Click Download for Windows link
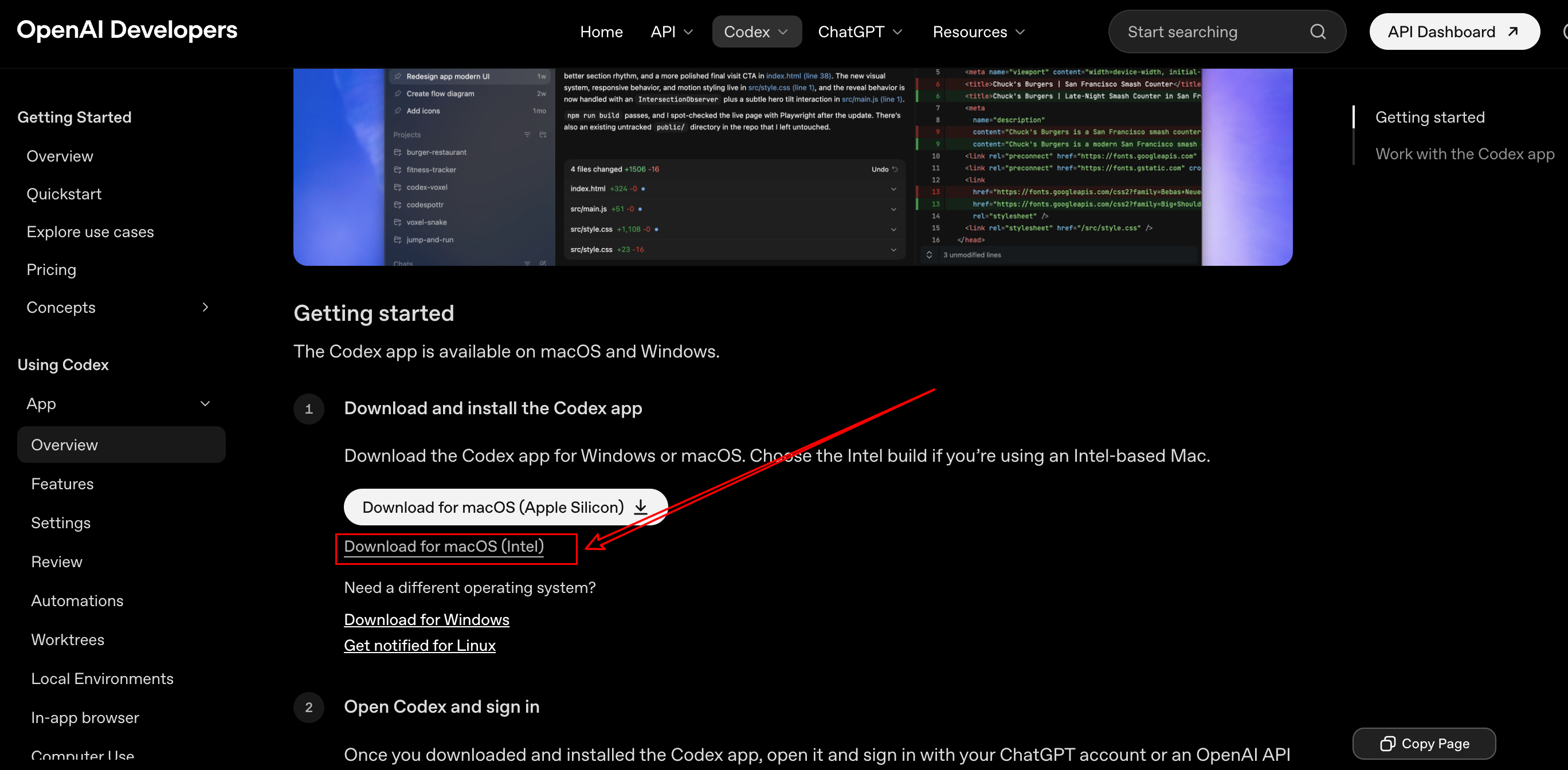Viewport: 1568px width, 770px height. 427,620
